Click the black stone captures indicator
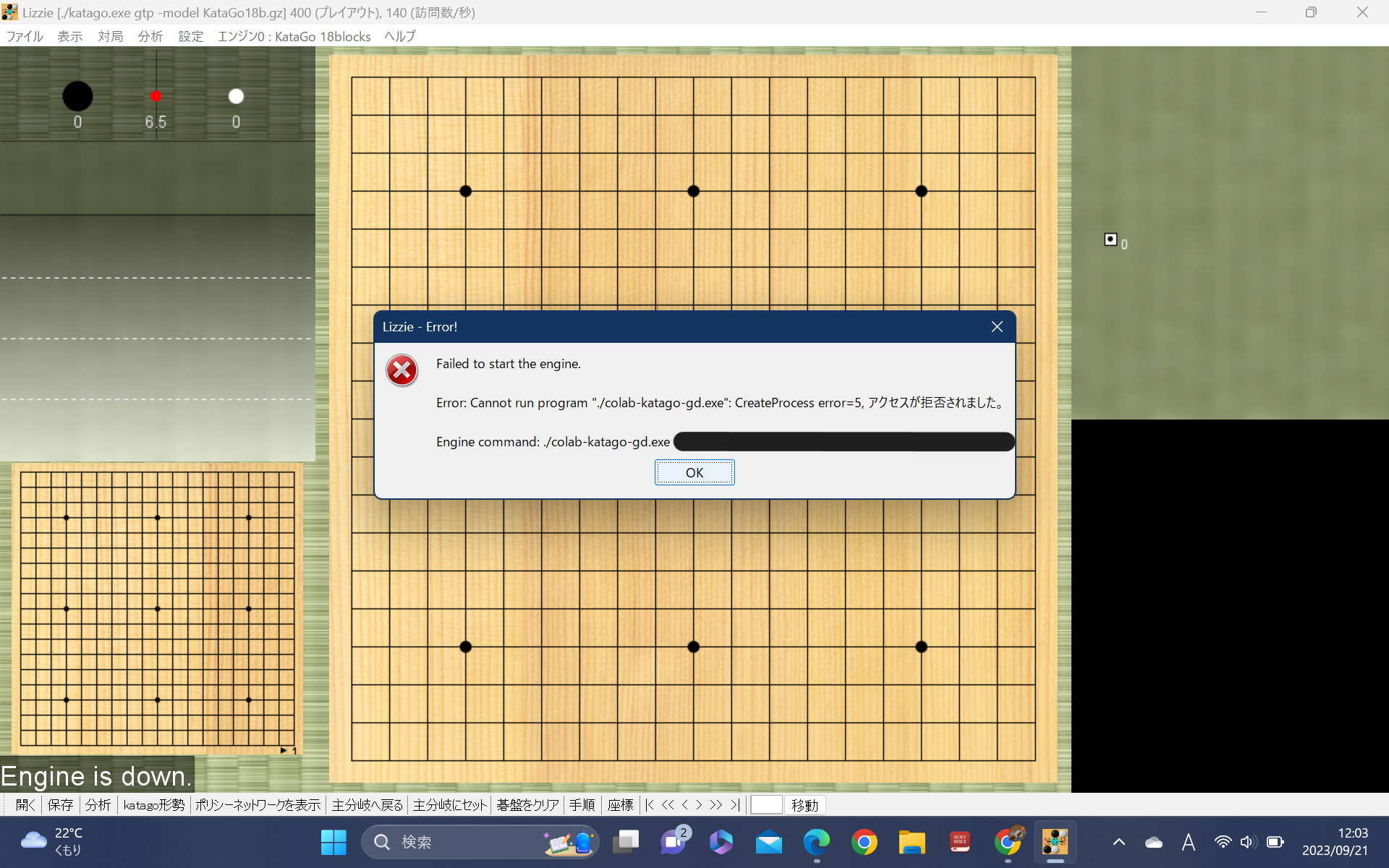The width and height of the screenshot is (1389, 868). 77,96
